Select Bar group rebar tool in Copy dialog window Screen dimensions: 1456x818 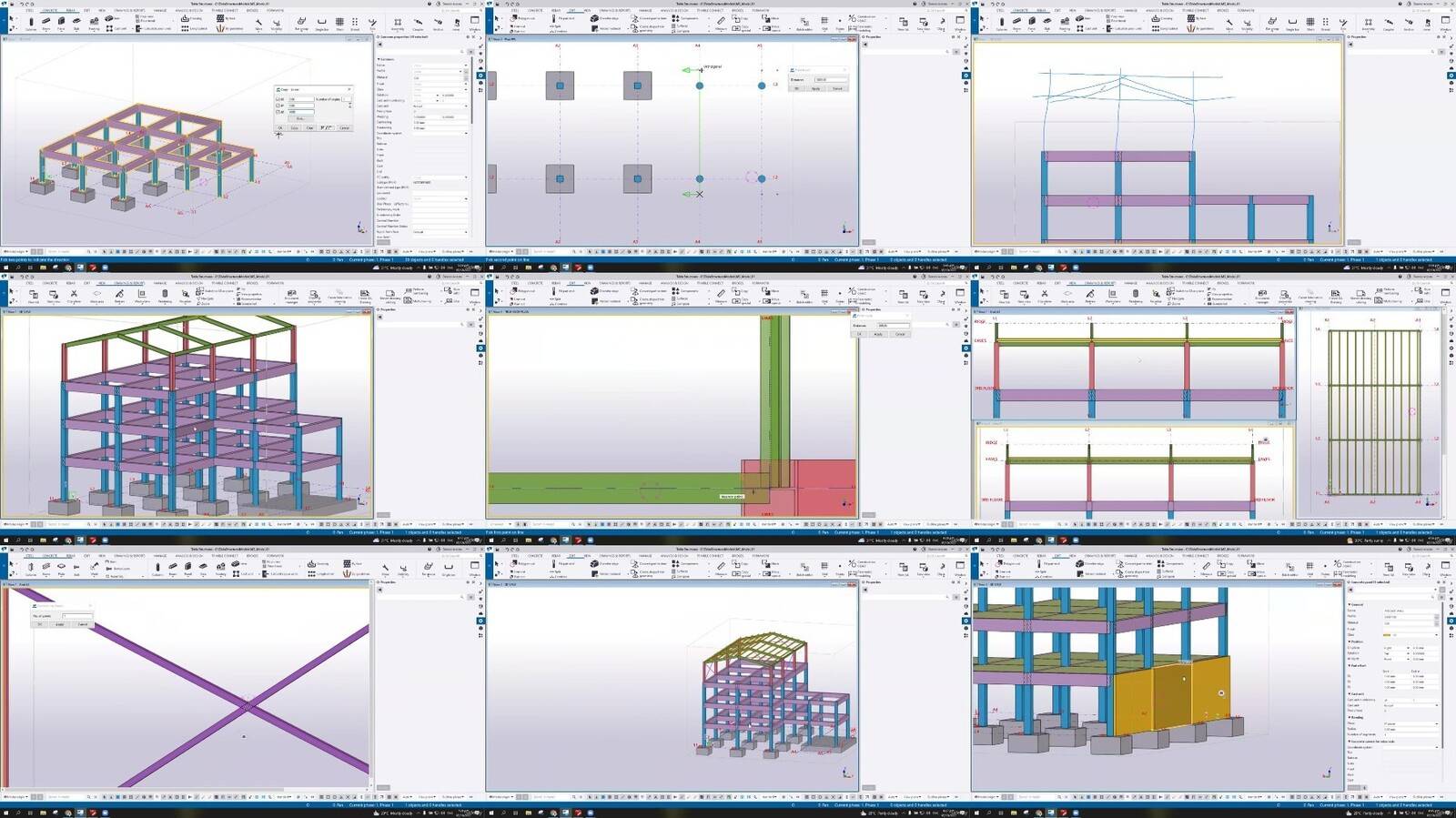(x=302, y=23)
